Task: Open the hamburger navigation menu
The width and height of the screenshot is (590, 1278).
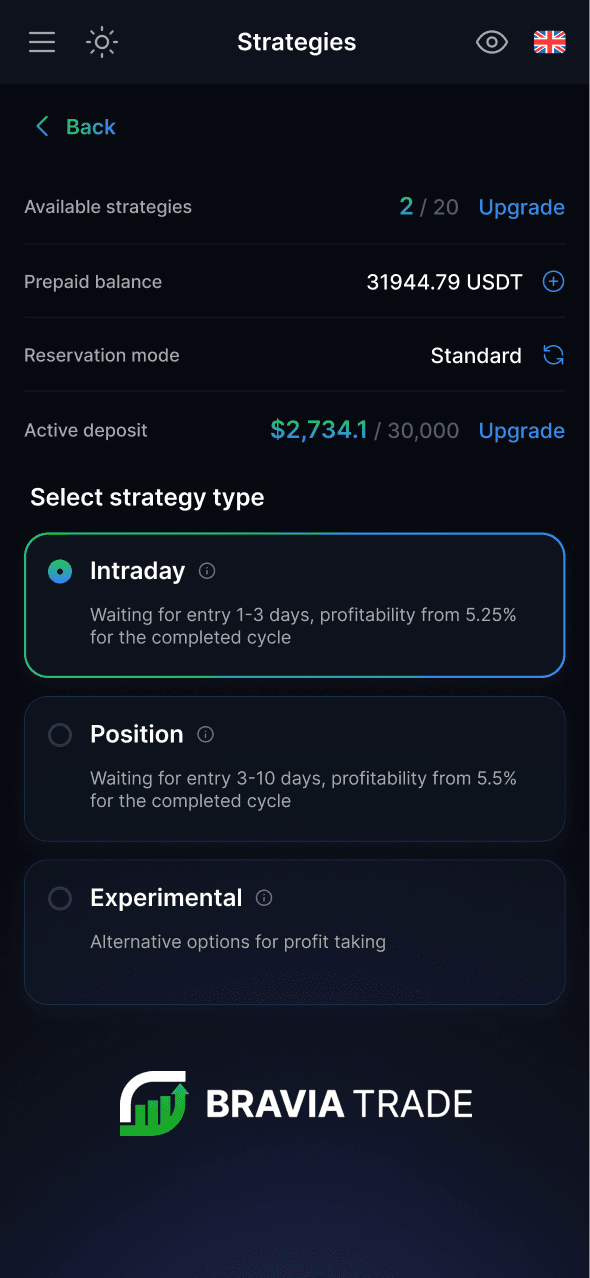Action: pos(41,42)
